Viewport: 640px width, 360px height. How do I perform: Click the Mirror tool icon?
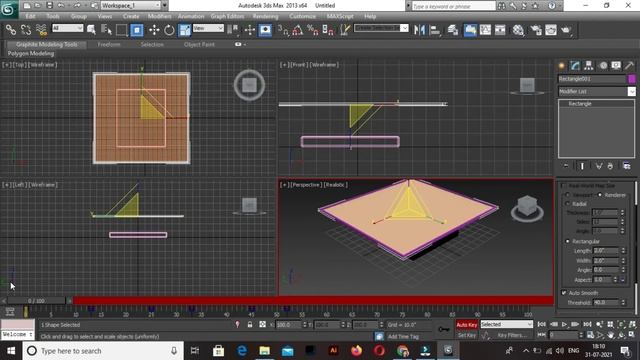pos(419,30)
